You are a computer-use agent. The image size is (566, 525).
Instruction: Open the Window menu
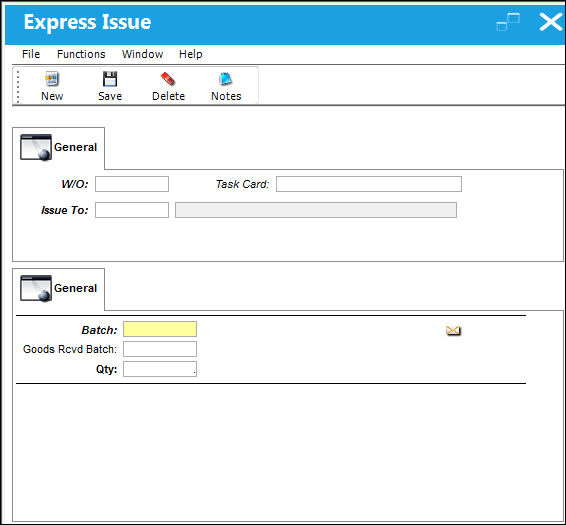(142, 54)
